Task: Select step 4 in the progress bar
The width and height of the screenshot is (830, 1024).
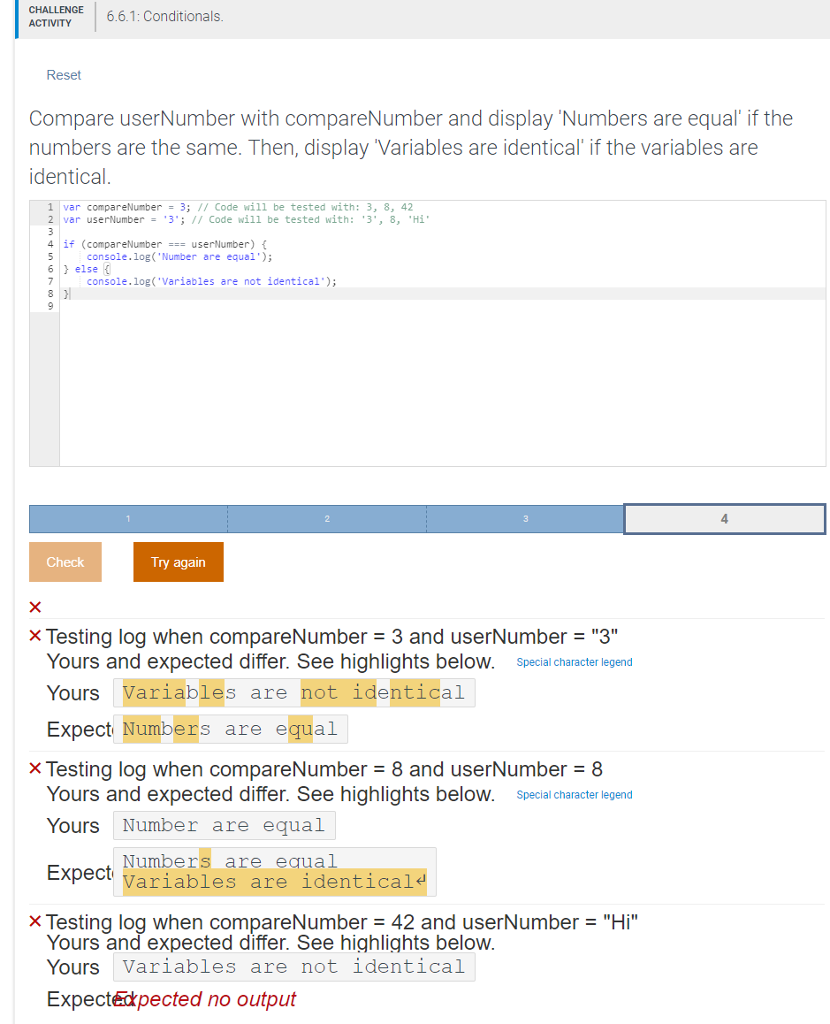Action: (724, 518)
